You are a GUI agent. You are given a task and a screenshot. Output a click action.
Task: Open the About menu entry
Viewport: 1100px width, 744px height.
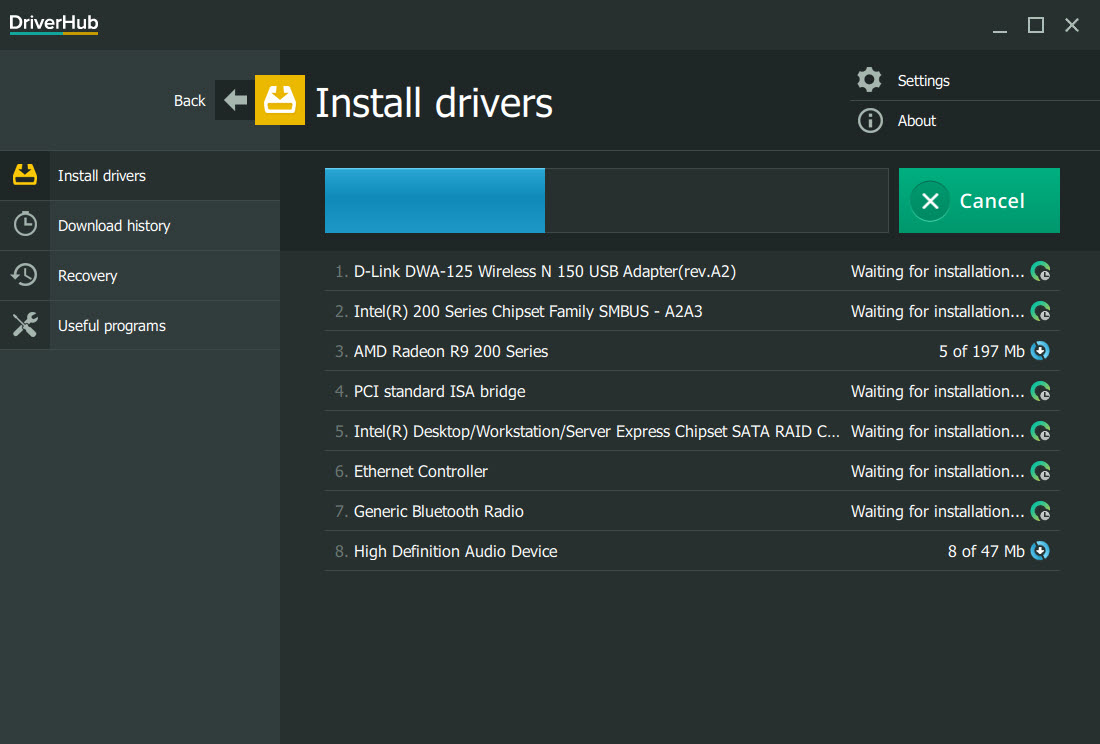pyautogui.click(x=916, y=121)
